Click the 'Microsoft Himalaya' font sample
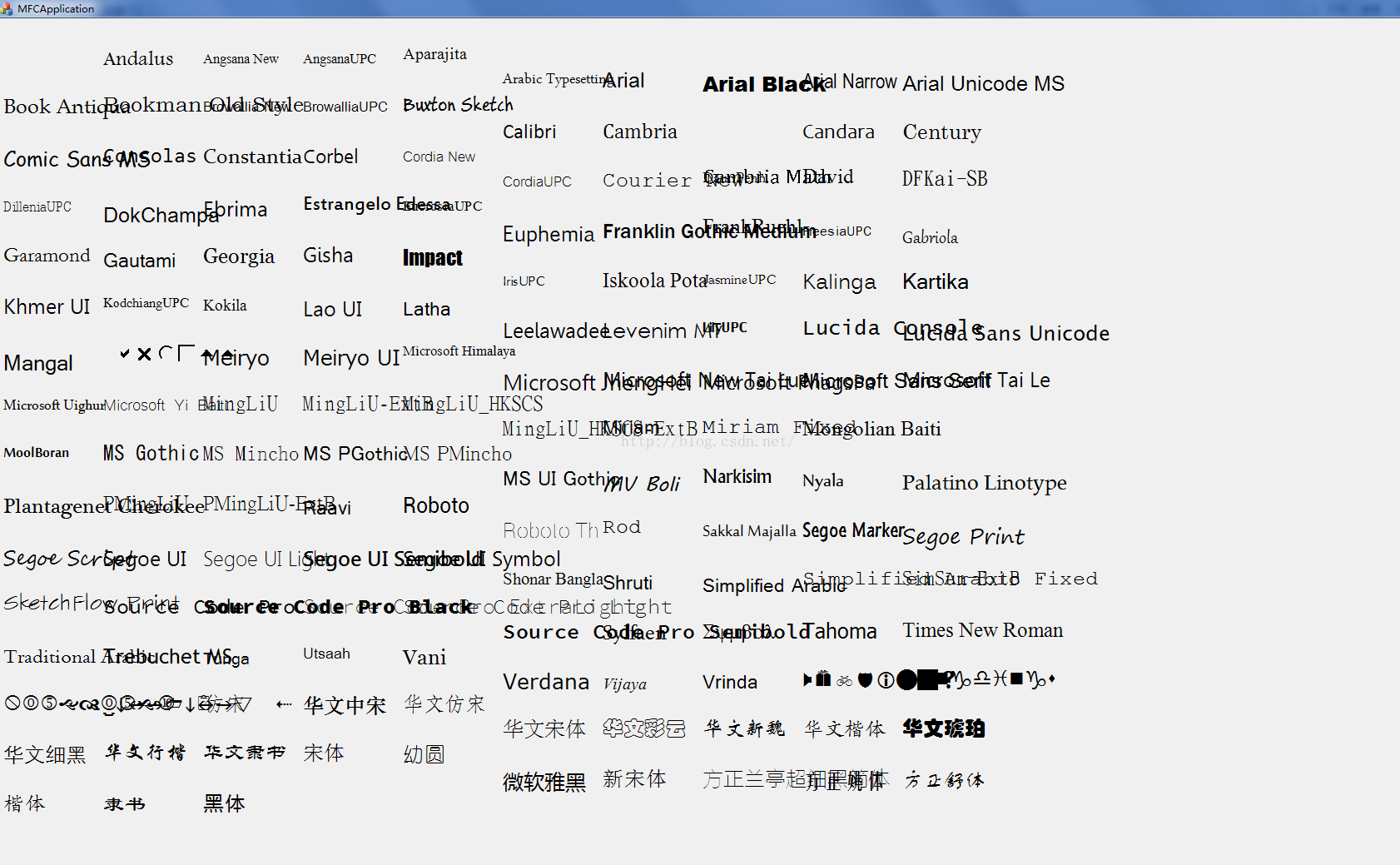This screenshot has width=1400, height=865. 459,351
